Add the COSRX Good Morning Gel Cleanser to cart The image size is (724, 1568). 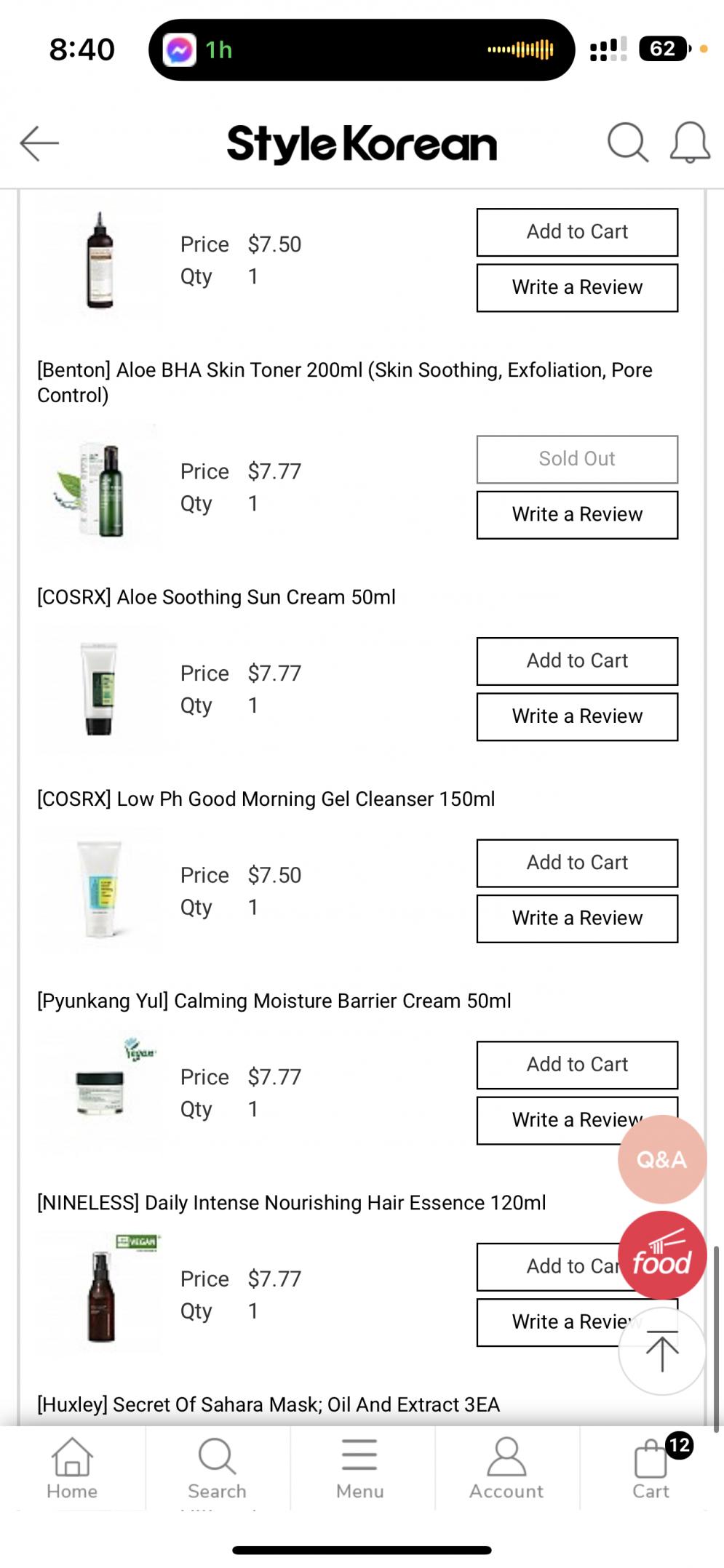coord(577,863)
